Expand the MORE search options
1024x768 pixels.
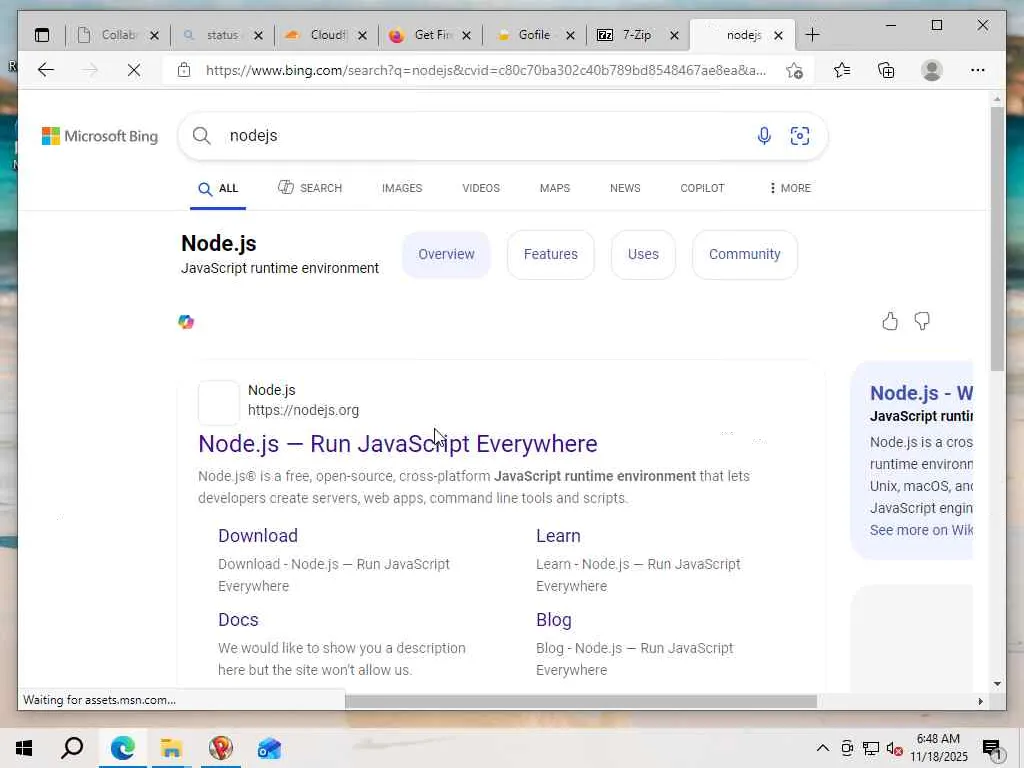click(790, 188)
